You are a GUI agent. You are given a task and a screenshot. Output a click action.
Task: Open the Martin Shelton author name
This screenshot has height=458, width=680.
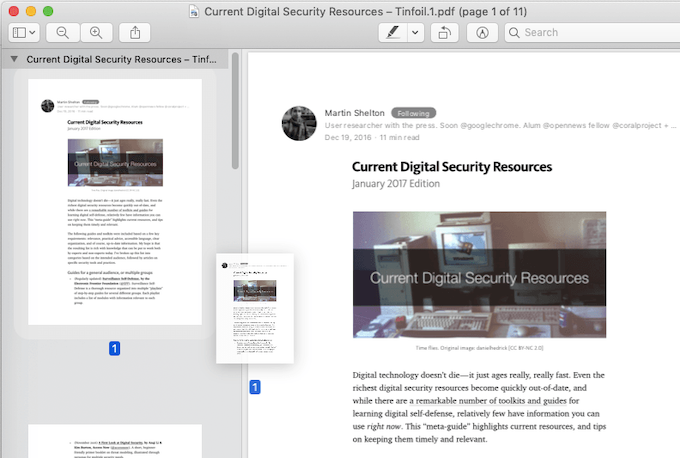point(354,113)
